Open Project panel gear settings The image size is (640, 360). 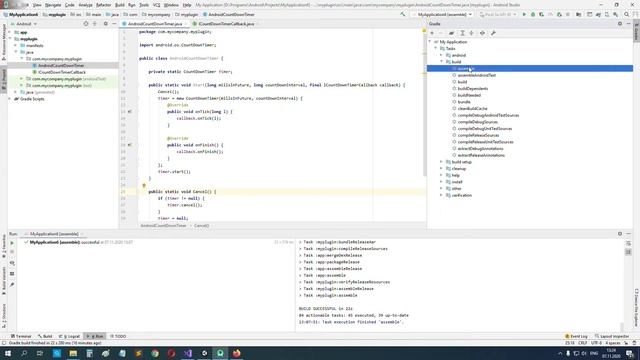tap(105, 24)
